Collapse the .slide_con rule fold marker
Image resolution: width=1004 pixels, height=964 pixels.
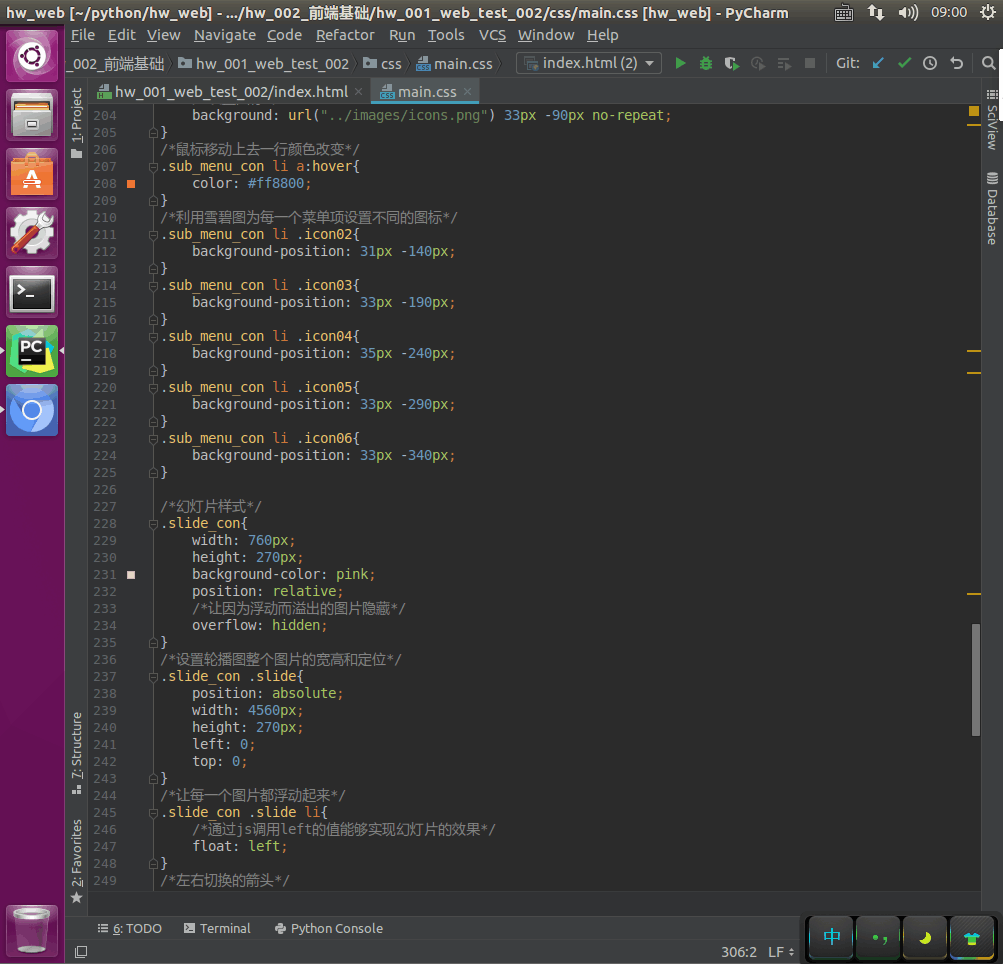pos(152,523)
